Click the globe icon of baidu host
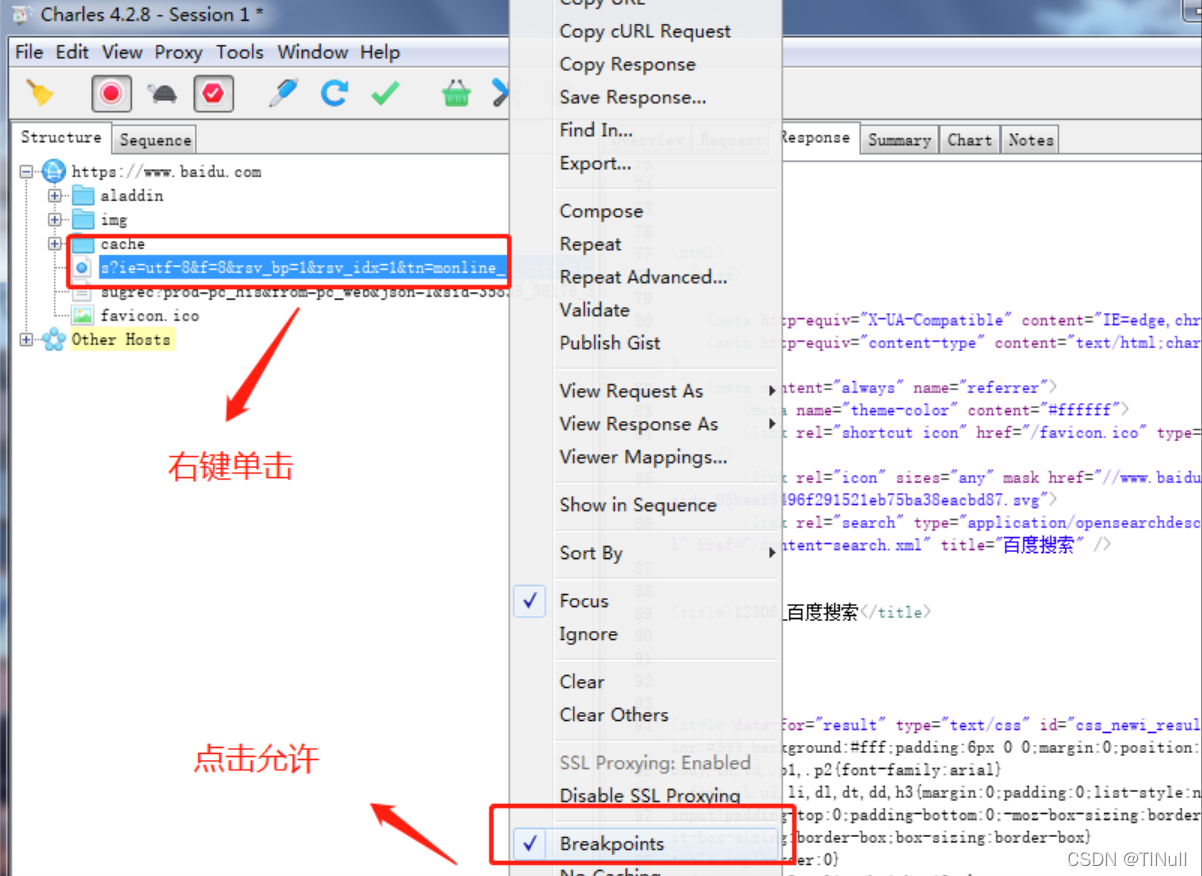 (x=54, y=172)
